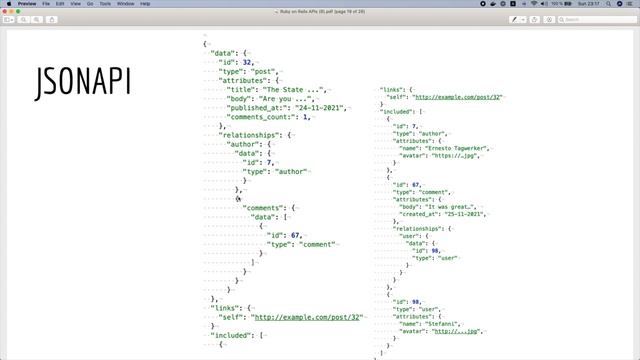Click the "type": "post" line
This screenshot has height=360, width=640.
[248, 71]
